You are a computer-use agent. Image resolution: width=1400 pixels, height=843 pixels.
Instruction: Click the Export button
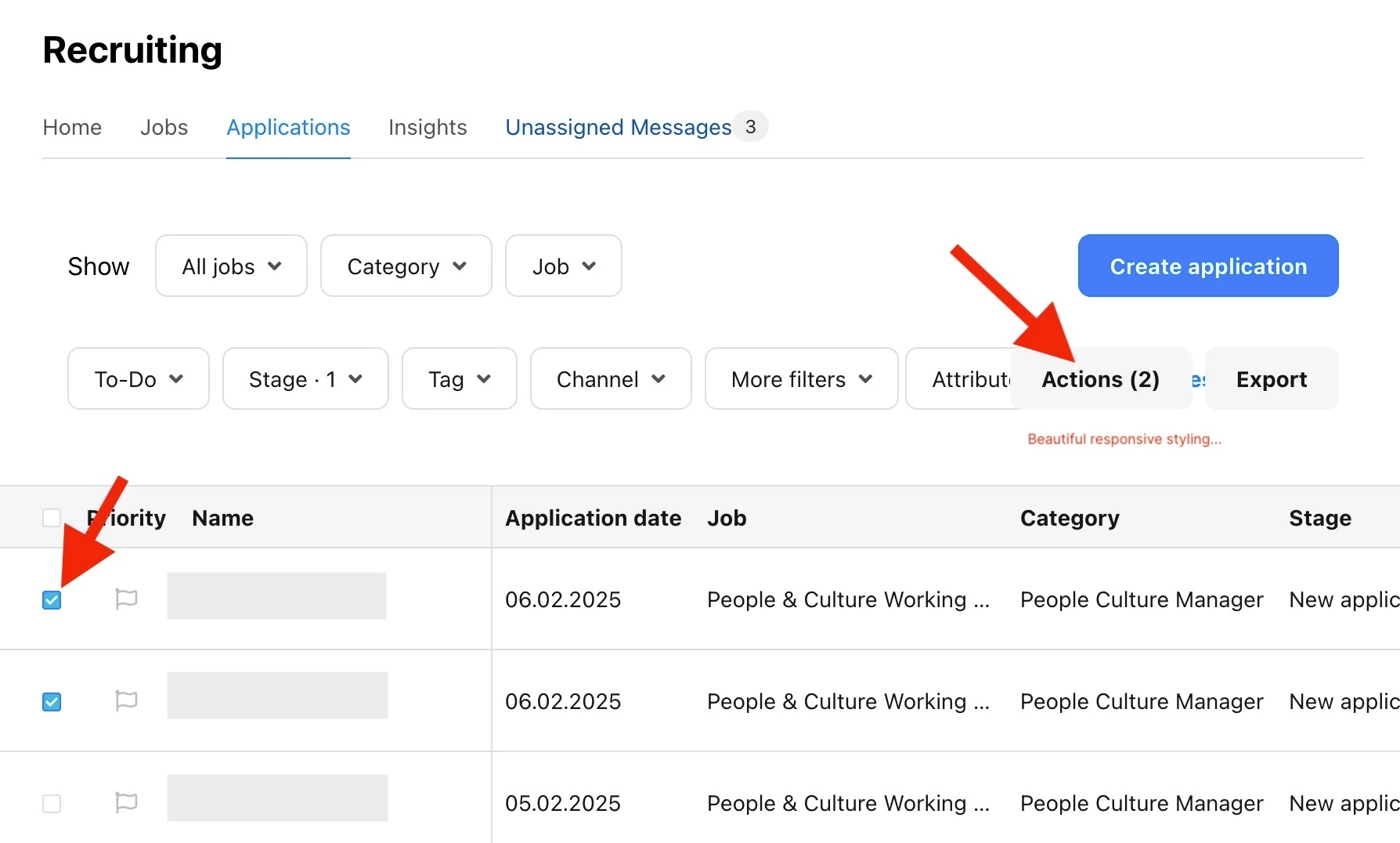pos(1272,379)
